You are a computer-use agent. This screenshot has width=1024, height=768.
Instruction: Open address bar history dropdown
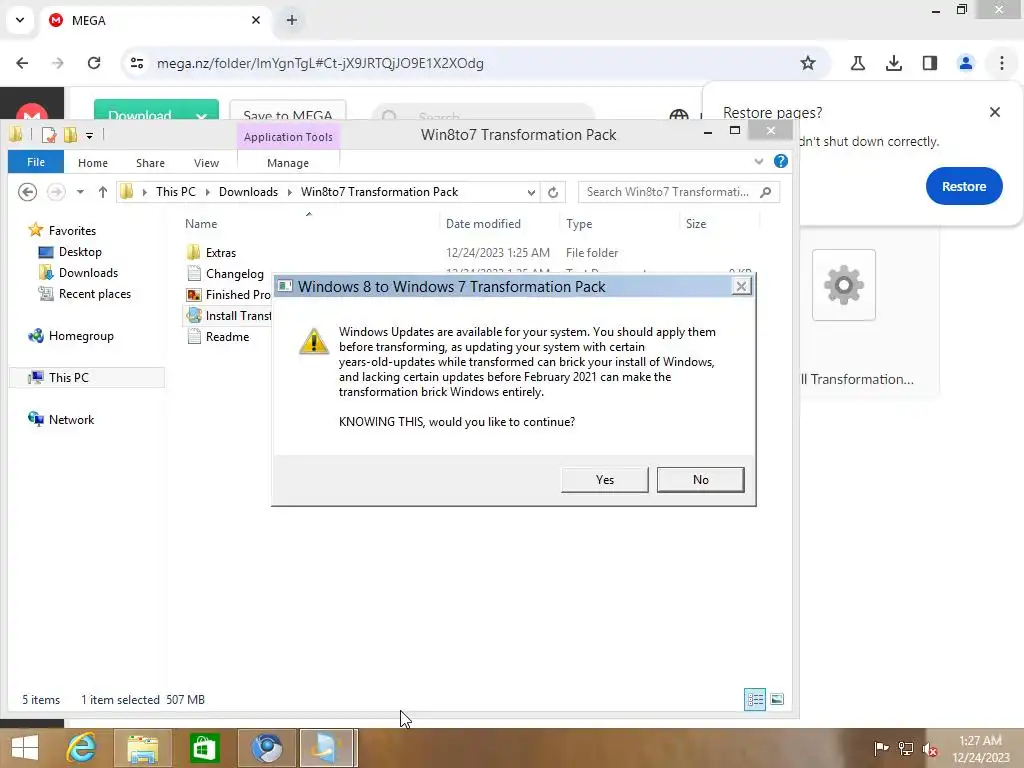pyautogui.click(x=531, y=192)
